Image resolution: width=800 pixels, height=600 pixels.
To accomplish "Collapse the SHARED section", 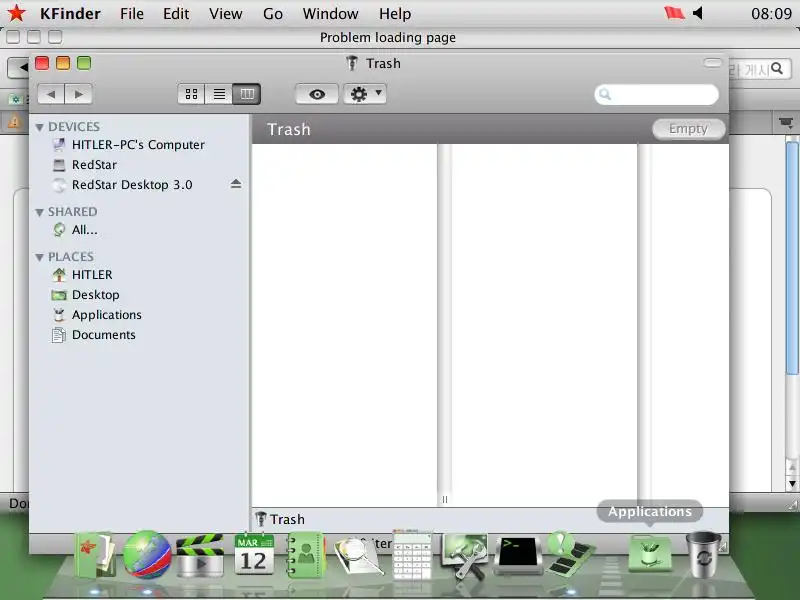I will coord(39,212).
